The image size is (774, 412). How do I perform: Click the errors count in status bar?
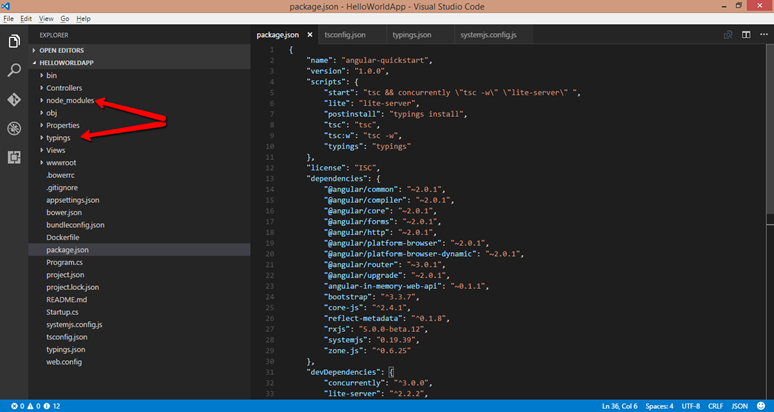tap(18, 406)
